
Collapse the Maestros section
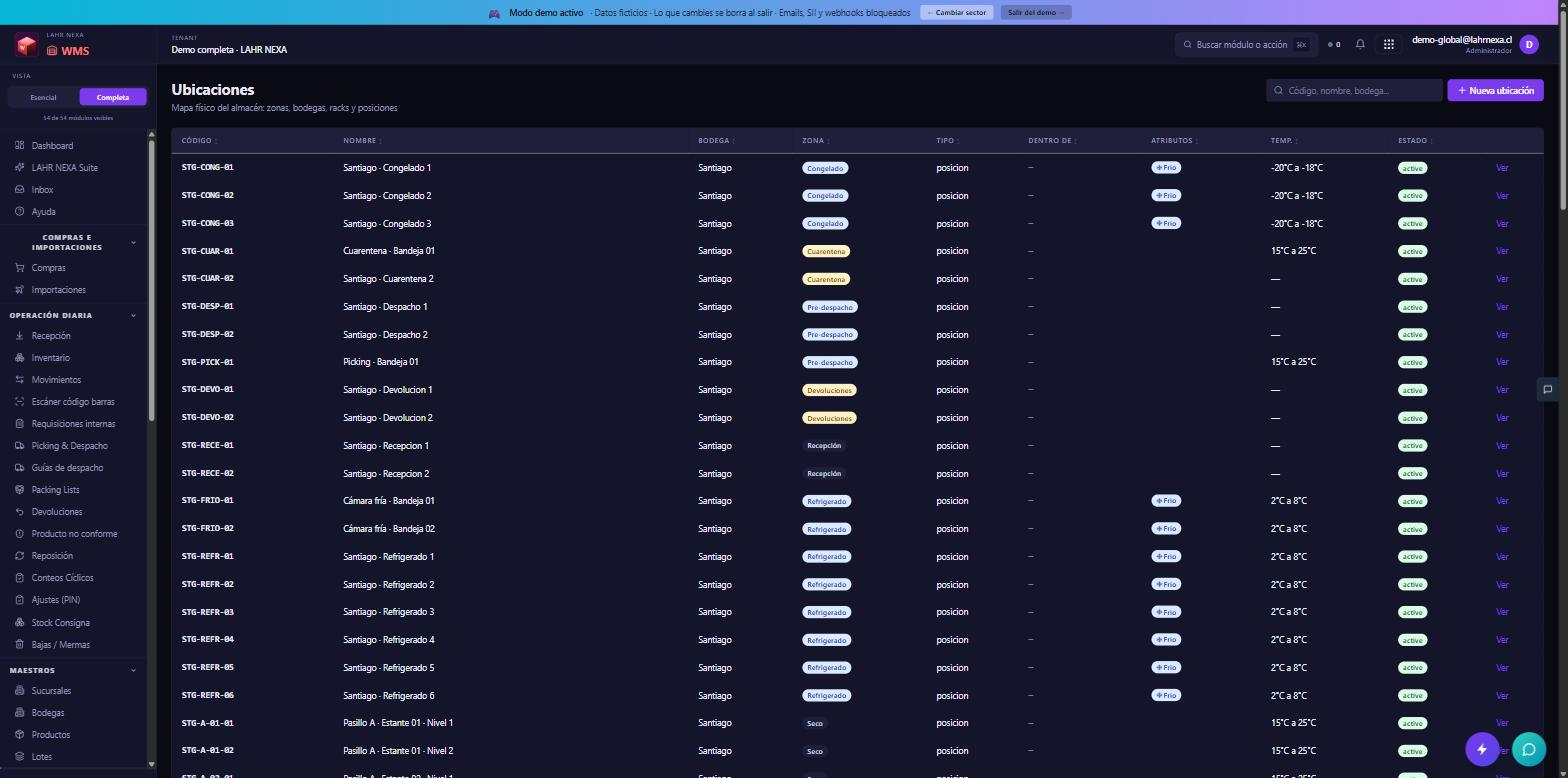point(133,671)
